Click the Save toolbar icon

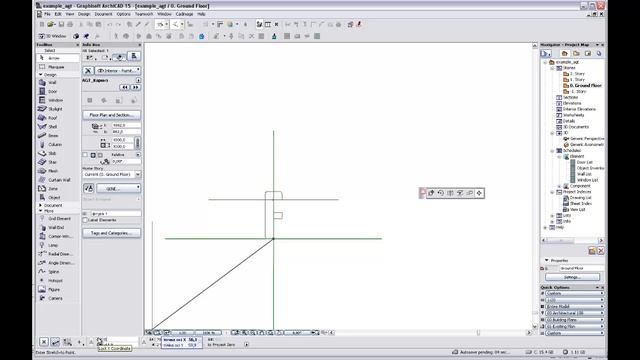[x=61, y=24]
